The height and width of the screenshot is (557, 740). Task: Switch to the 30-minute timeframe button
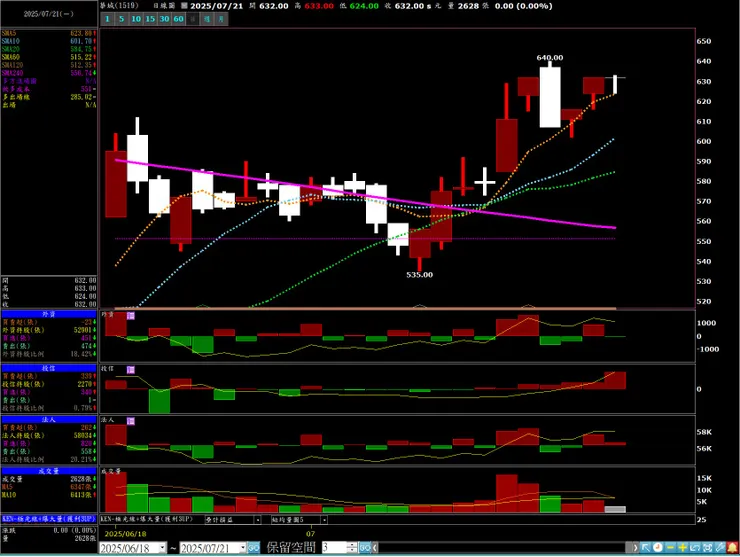(x=164, y=19)
